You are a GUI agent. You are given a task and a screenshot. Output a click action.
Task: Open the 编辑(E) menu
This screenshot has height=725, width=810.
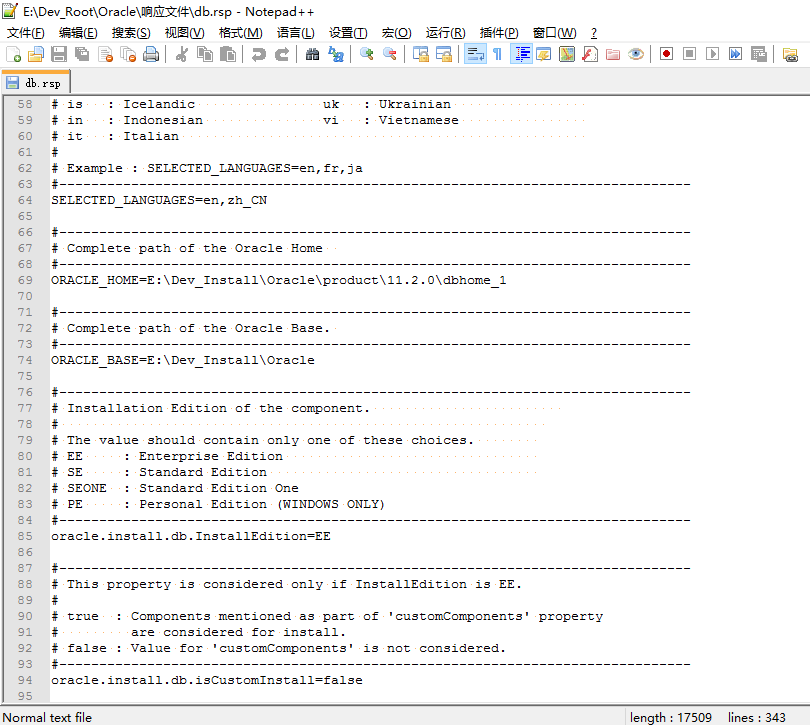(x=78, y=33)
